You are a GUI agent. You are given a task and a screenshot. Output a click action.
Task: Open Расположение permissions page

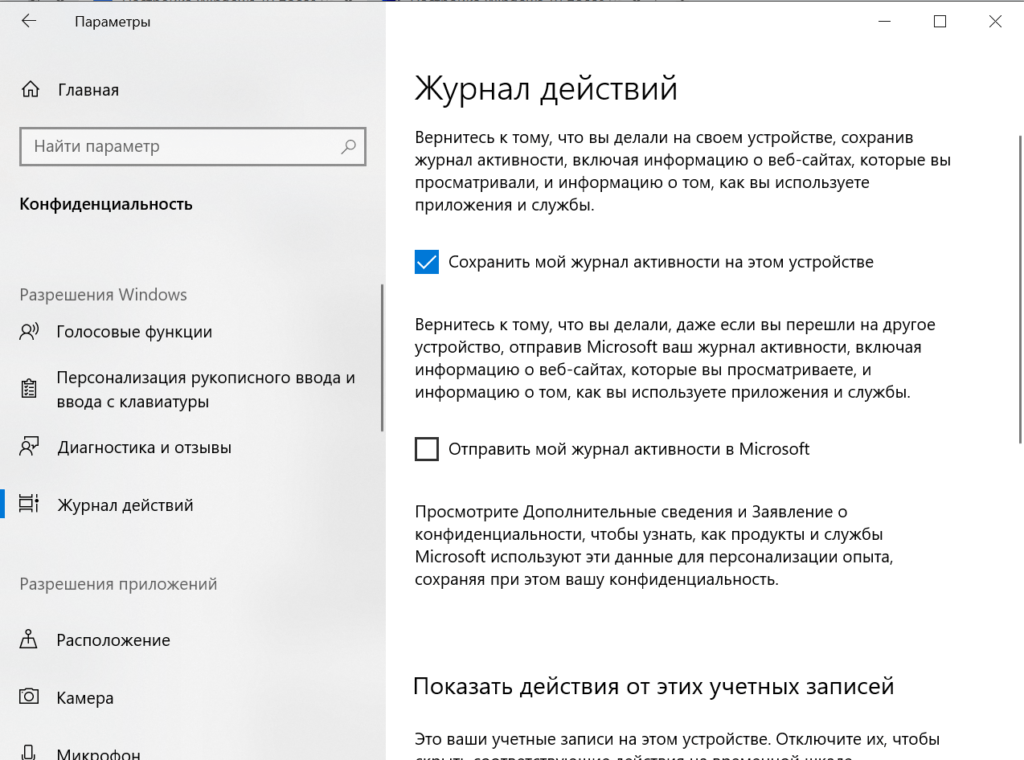pos(113,640)
